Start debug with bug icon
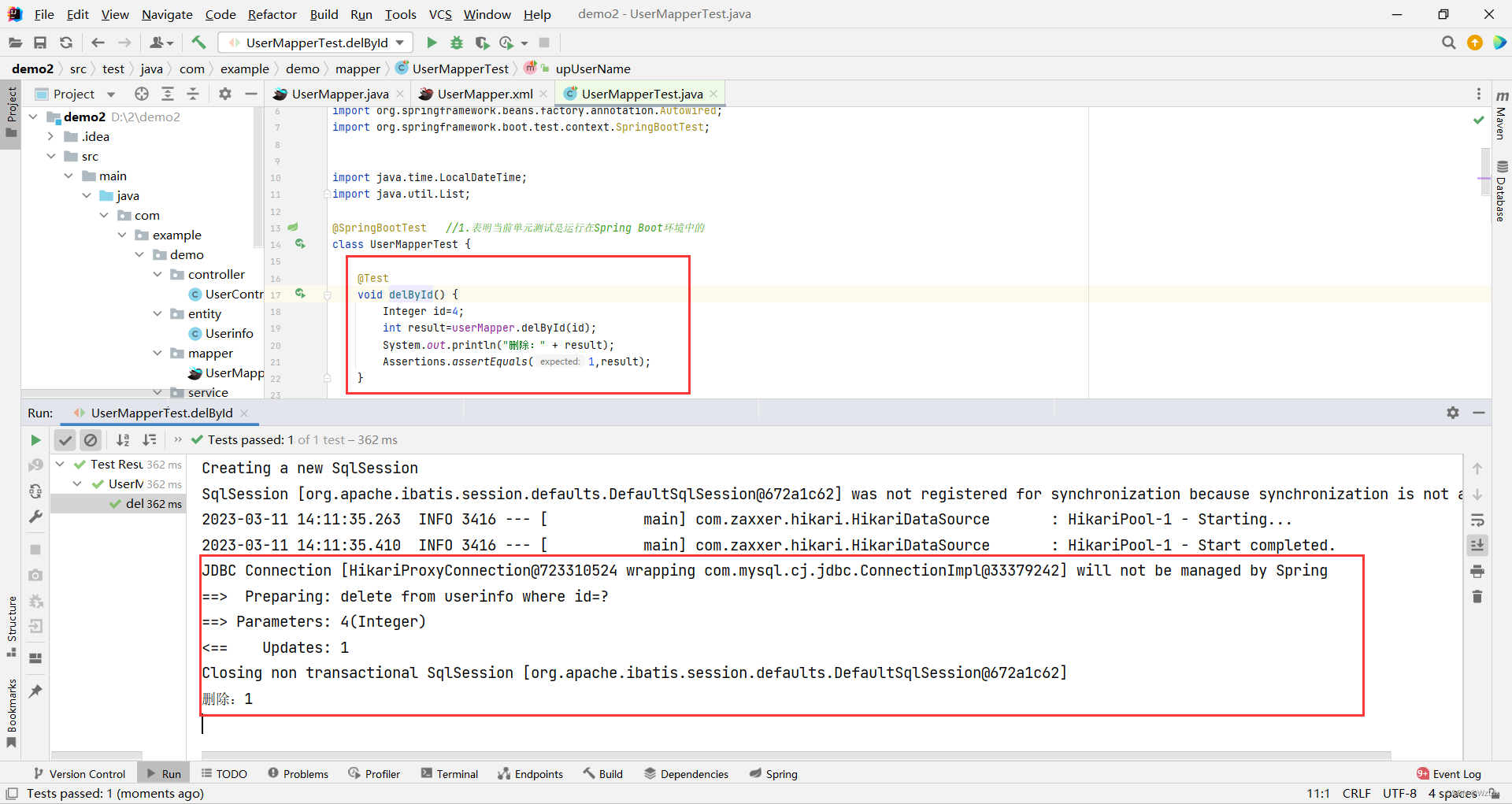Viewport: 1512px width, 804px height. coord(457,43)
